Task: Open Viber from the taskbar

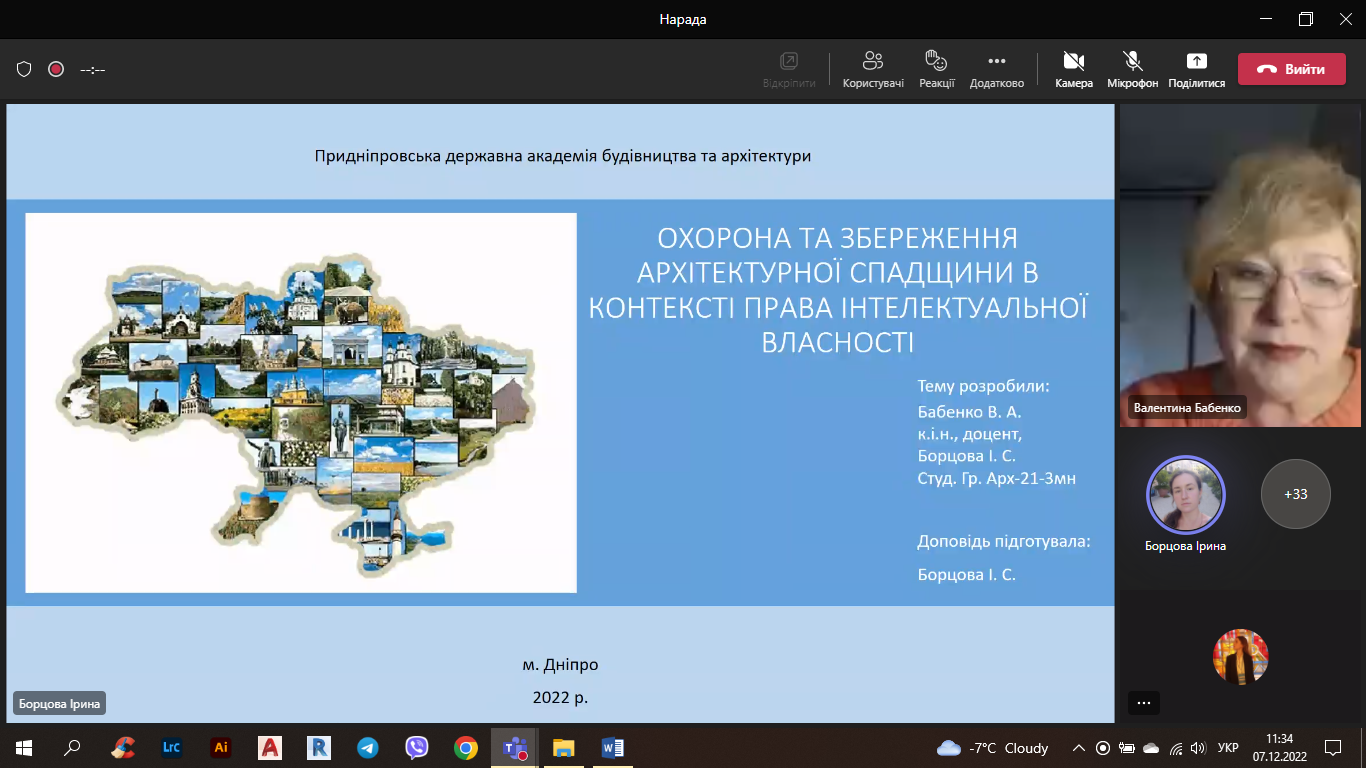Action: 417,747
